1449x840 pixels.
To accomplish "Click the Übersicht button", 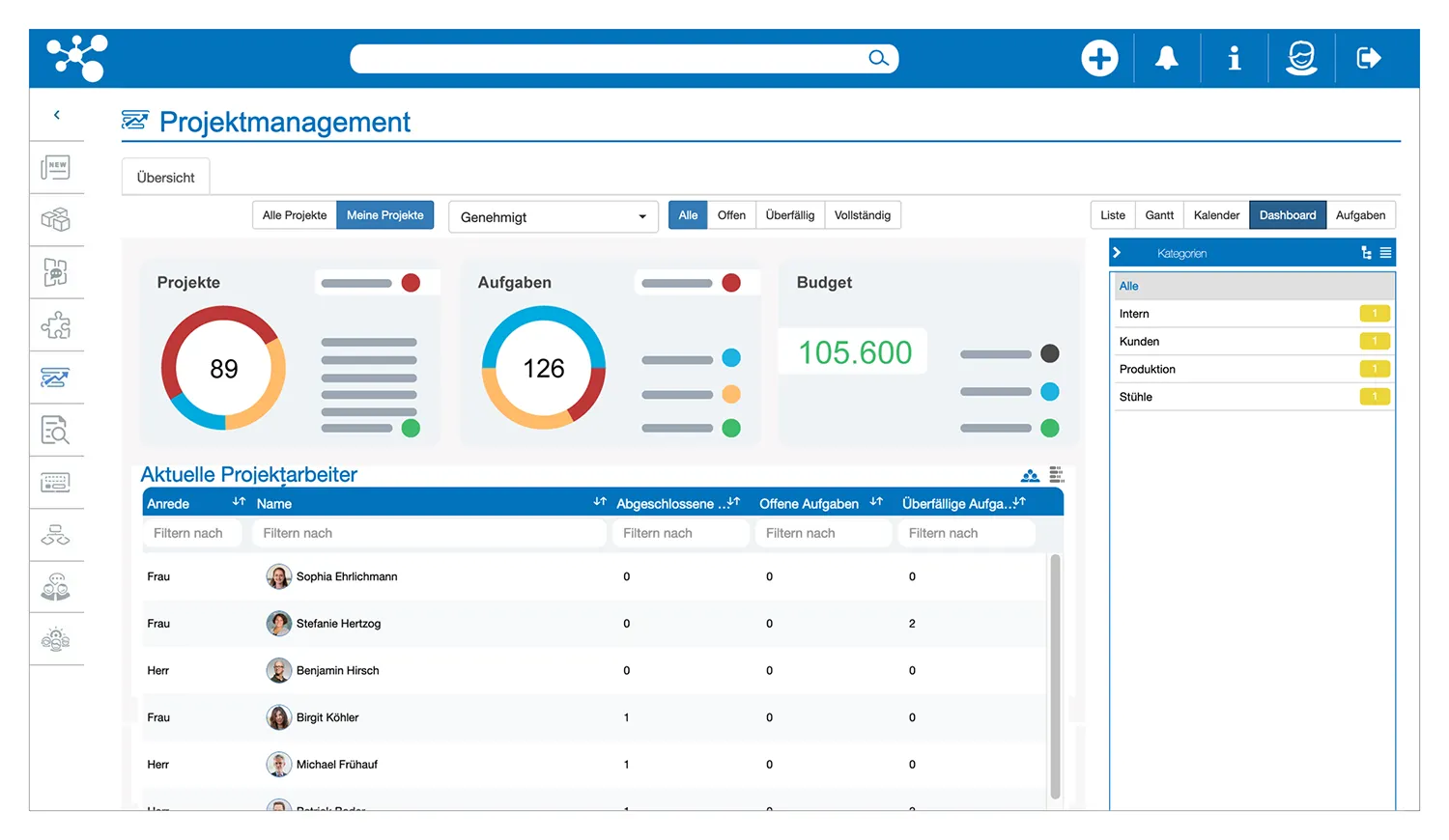I will point(165,178).
